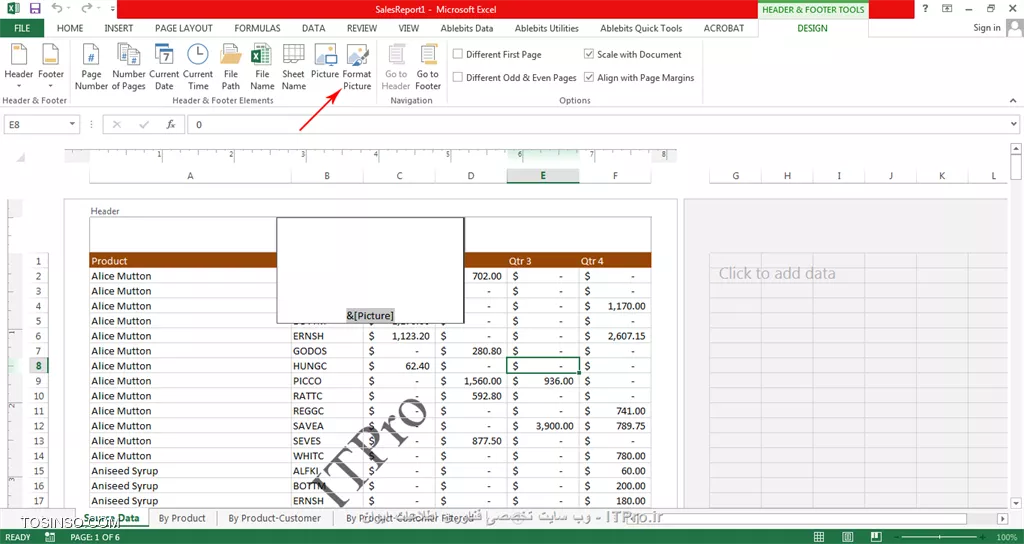Select cell with 2,607.15

tap(615, 336)
